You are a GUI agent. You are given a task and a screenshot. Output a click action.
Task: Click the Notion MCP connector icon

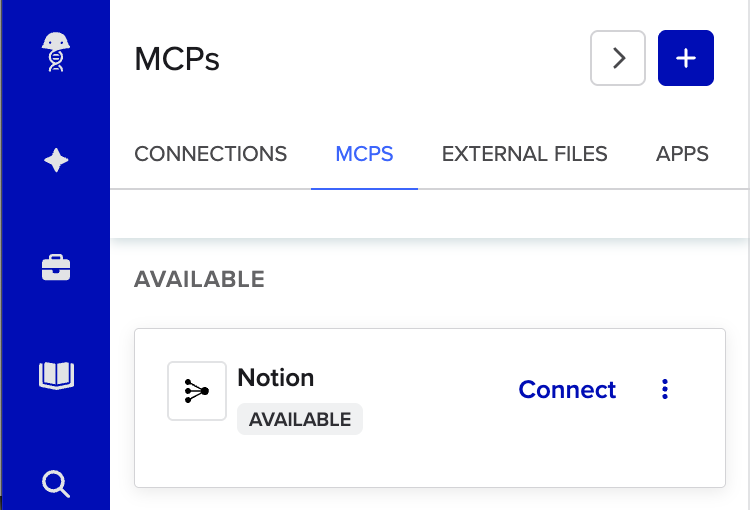pos(197,391)
